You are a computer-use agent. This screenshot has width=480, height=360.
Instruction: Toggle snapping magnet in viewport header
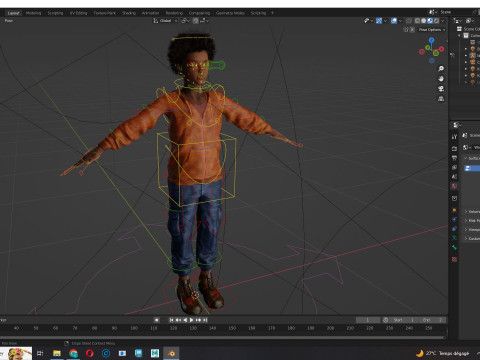tap(196, 21)
